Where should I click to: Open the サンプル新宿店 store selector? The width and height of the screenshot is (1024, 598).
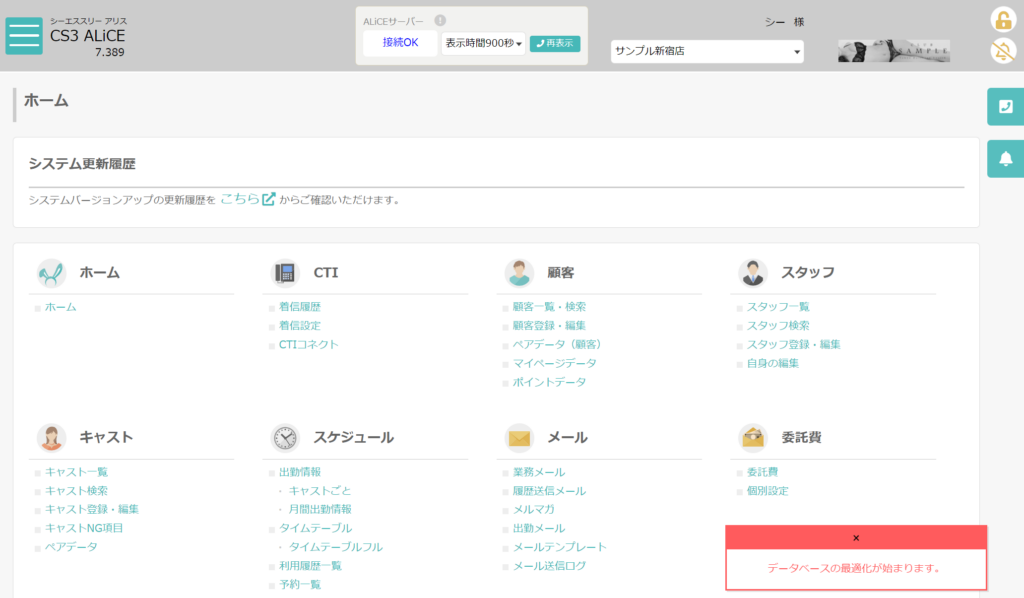point(707,51)
